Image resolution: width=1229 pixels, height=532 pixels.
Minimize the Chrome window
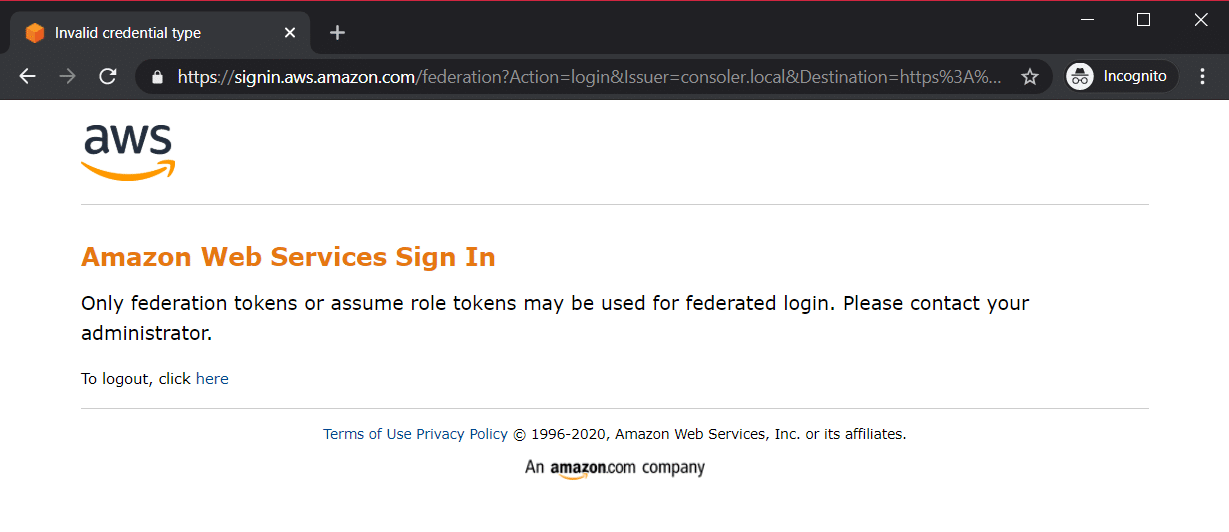pyautogui.click(x=1087, y=19)
